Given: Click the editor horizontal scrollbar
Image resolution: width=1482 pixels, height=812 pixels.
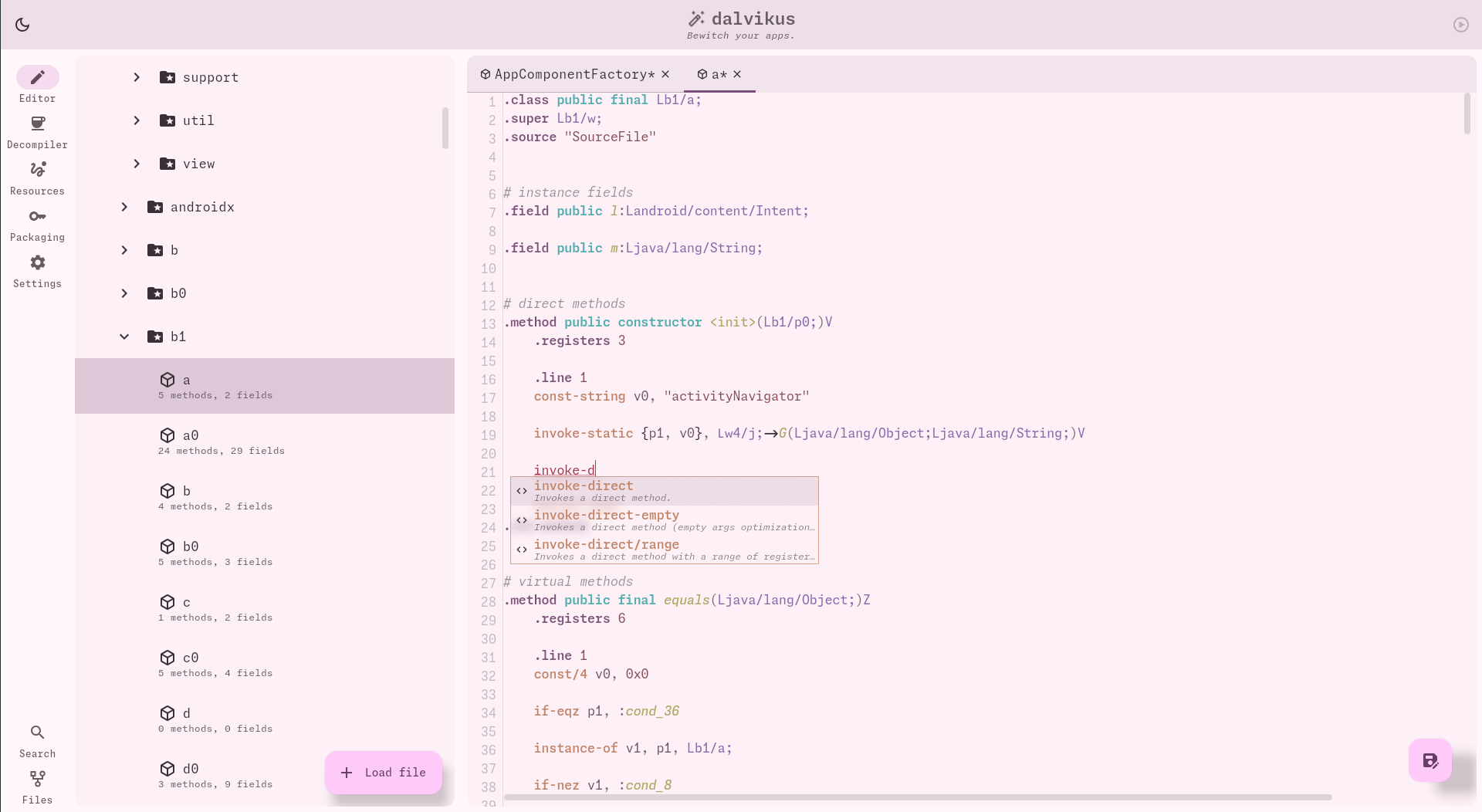Looking at the screenshot, I should 918,797.
